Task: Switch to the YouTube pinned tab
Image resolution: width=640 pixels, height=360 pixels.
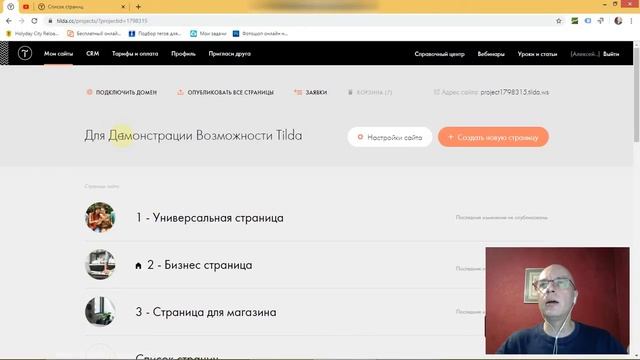Action: click(26, 7)
